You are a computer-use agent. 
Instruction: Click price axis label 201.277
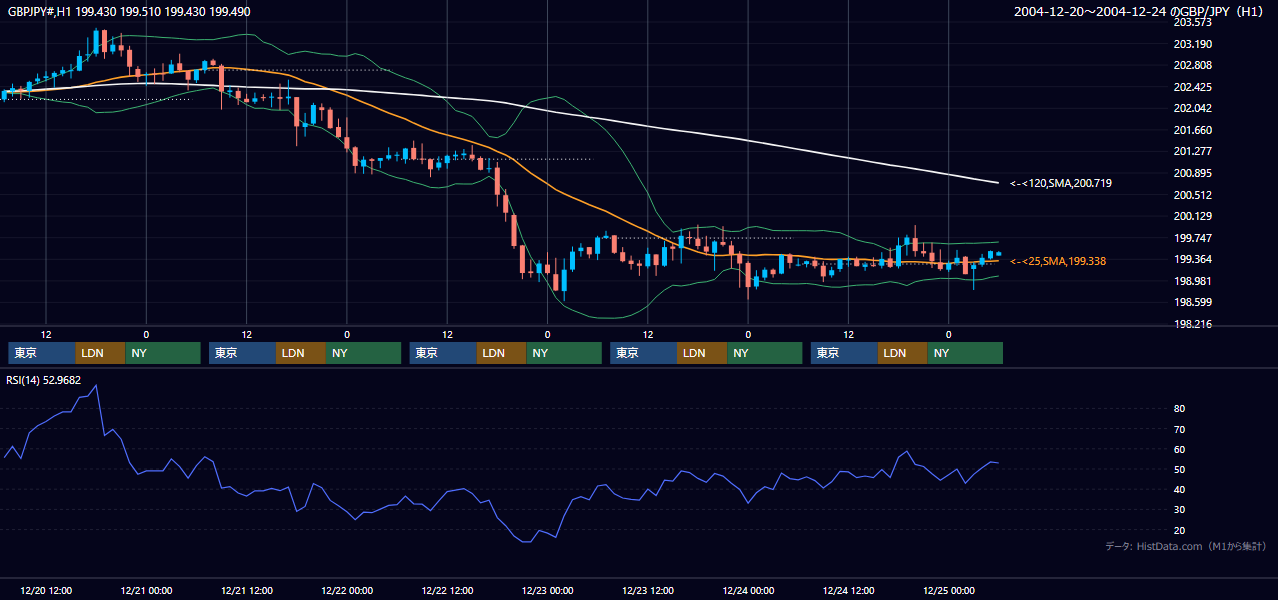coord(1192,151)
